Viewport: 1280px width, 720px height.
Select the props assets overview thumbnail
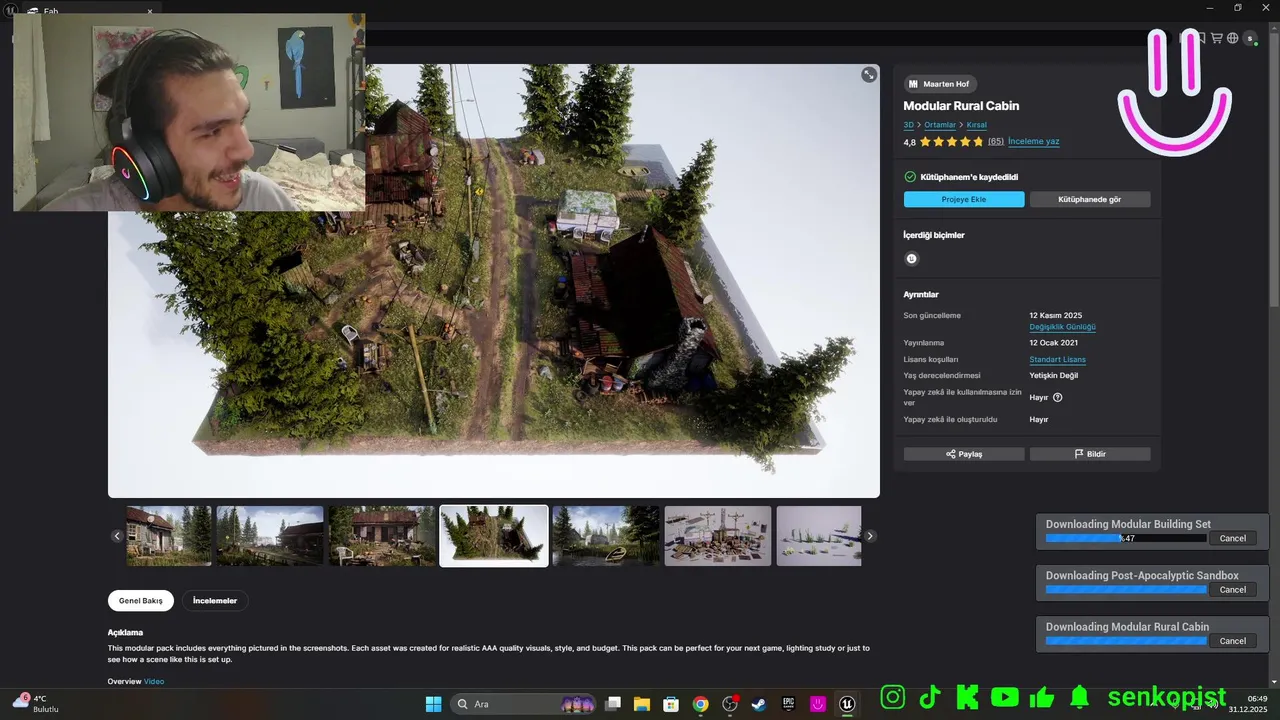click(x=718, y=536)
